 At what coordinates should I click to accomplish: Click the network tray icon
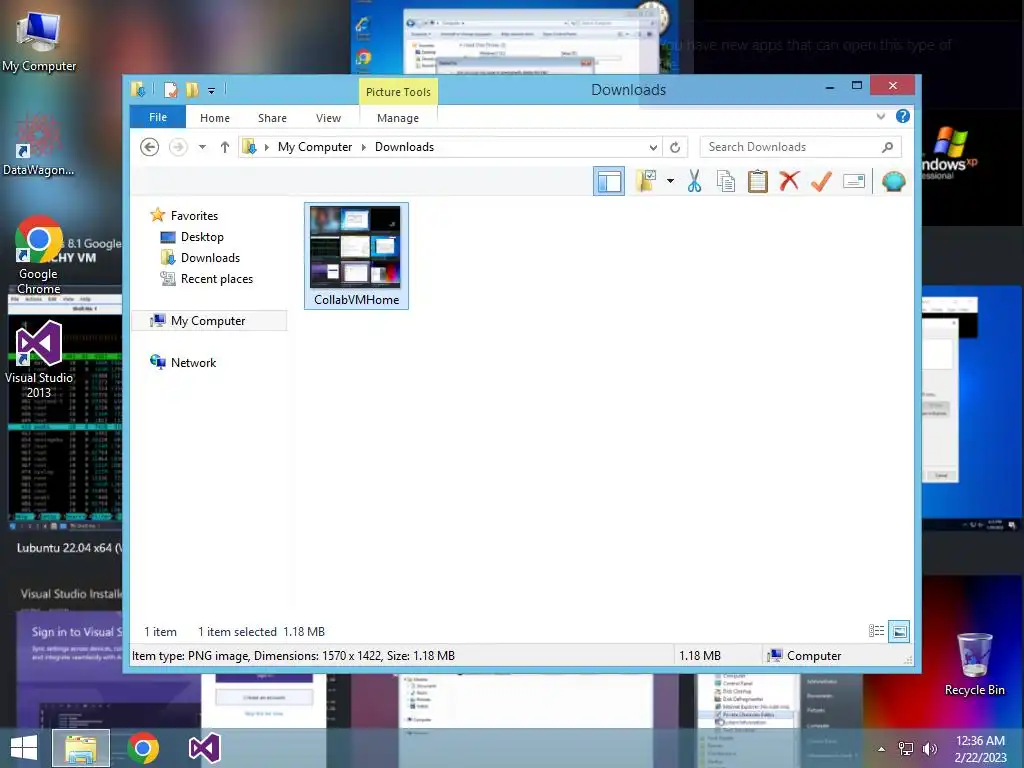[x=906, y=749]
